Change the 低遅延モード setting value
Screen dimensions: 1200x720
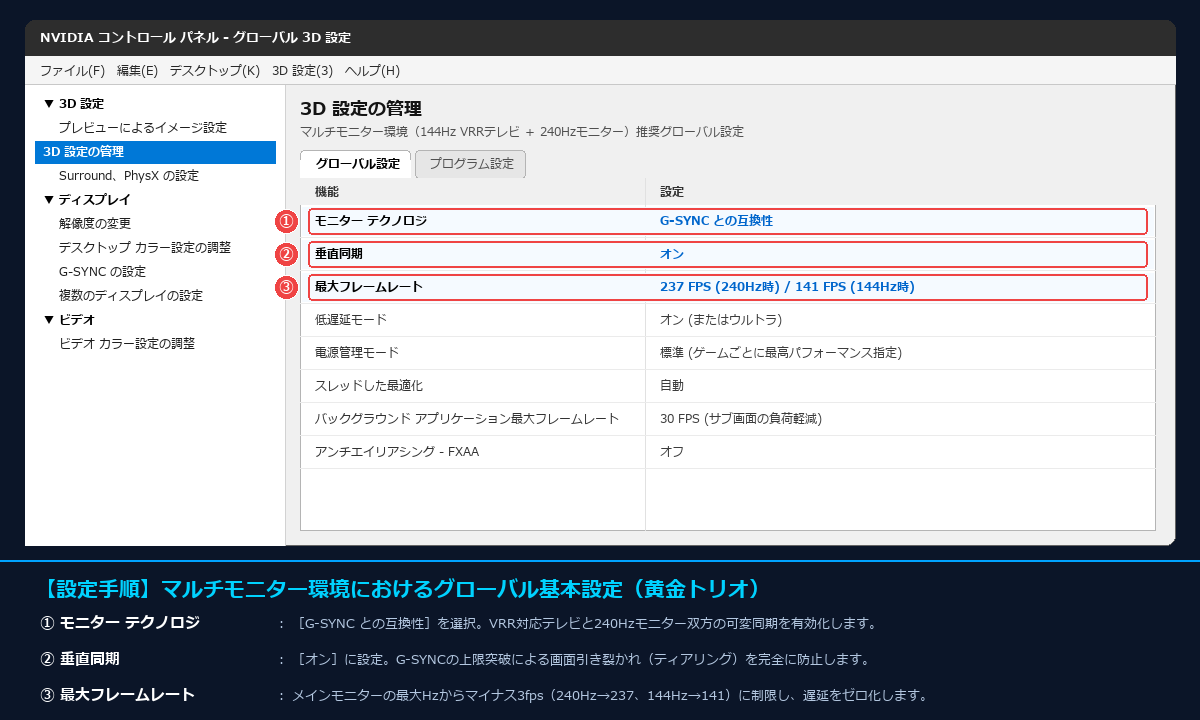[x=721, y=320]
